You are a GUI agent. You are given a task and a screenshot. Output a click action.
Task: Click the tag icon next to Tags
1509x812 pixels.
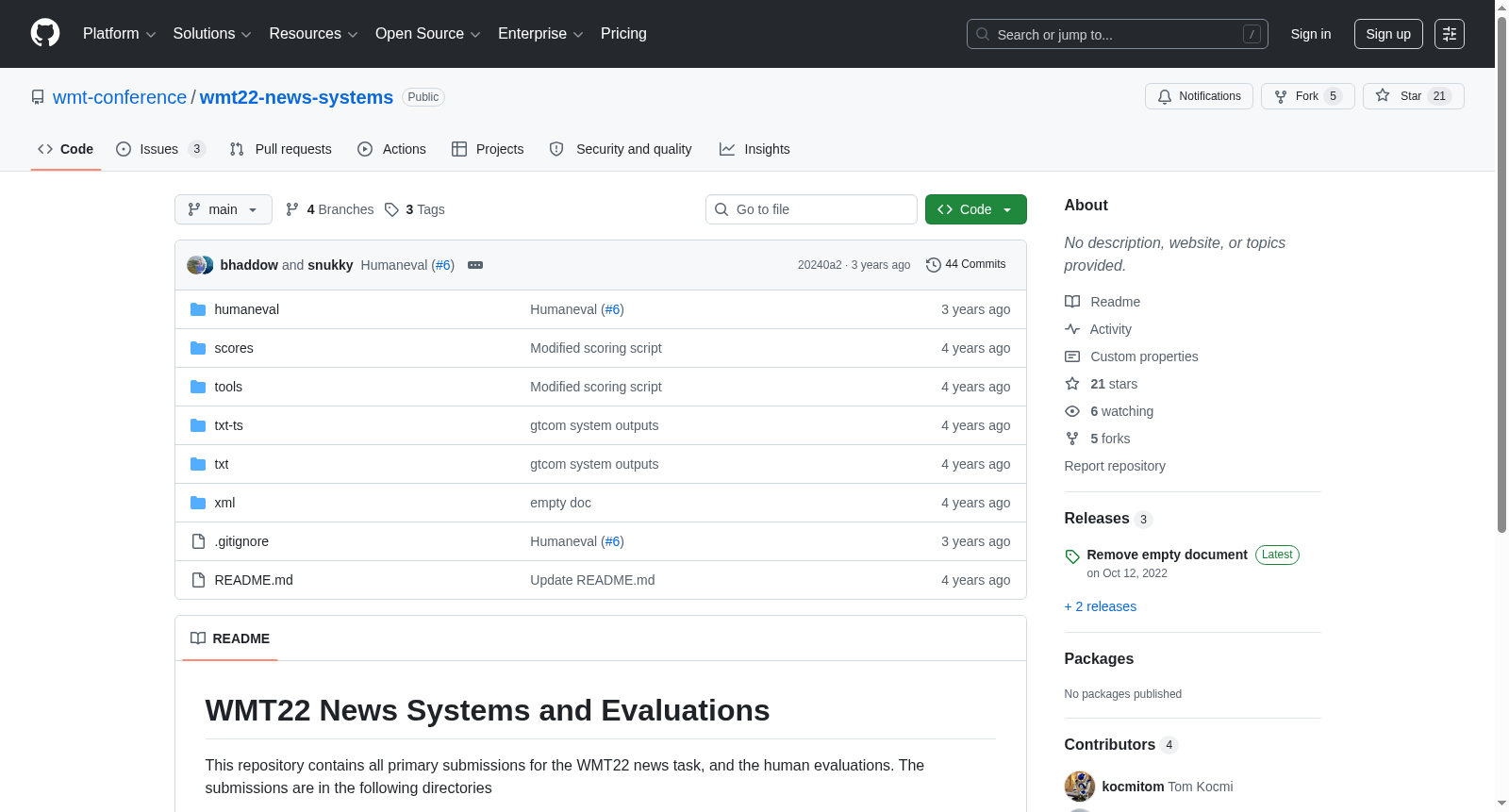pos(391,209)
